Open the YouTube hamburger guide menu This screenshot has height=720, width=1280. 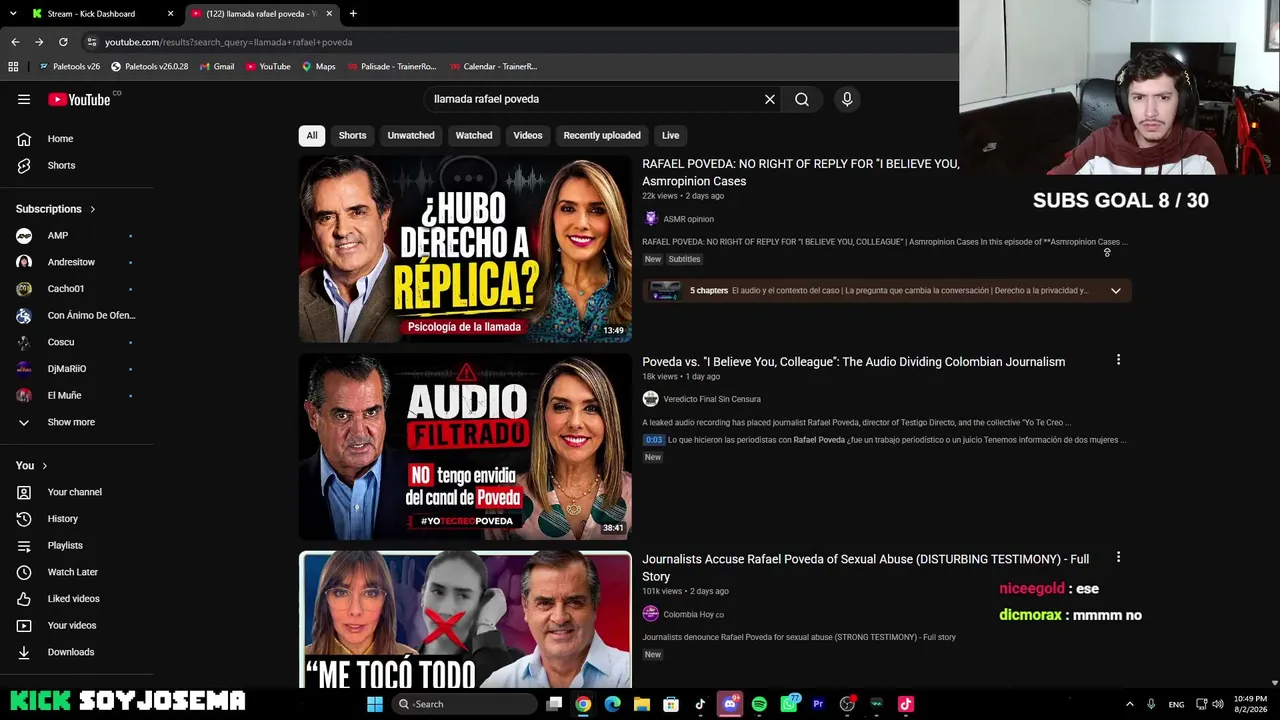pos(24,99)
